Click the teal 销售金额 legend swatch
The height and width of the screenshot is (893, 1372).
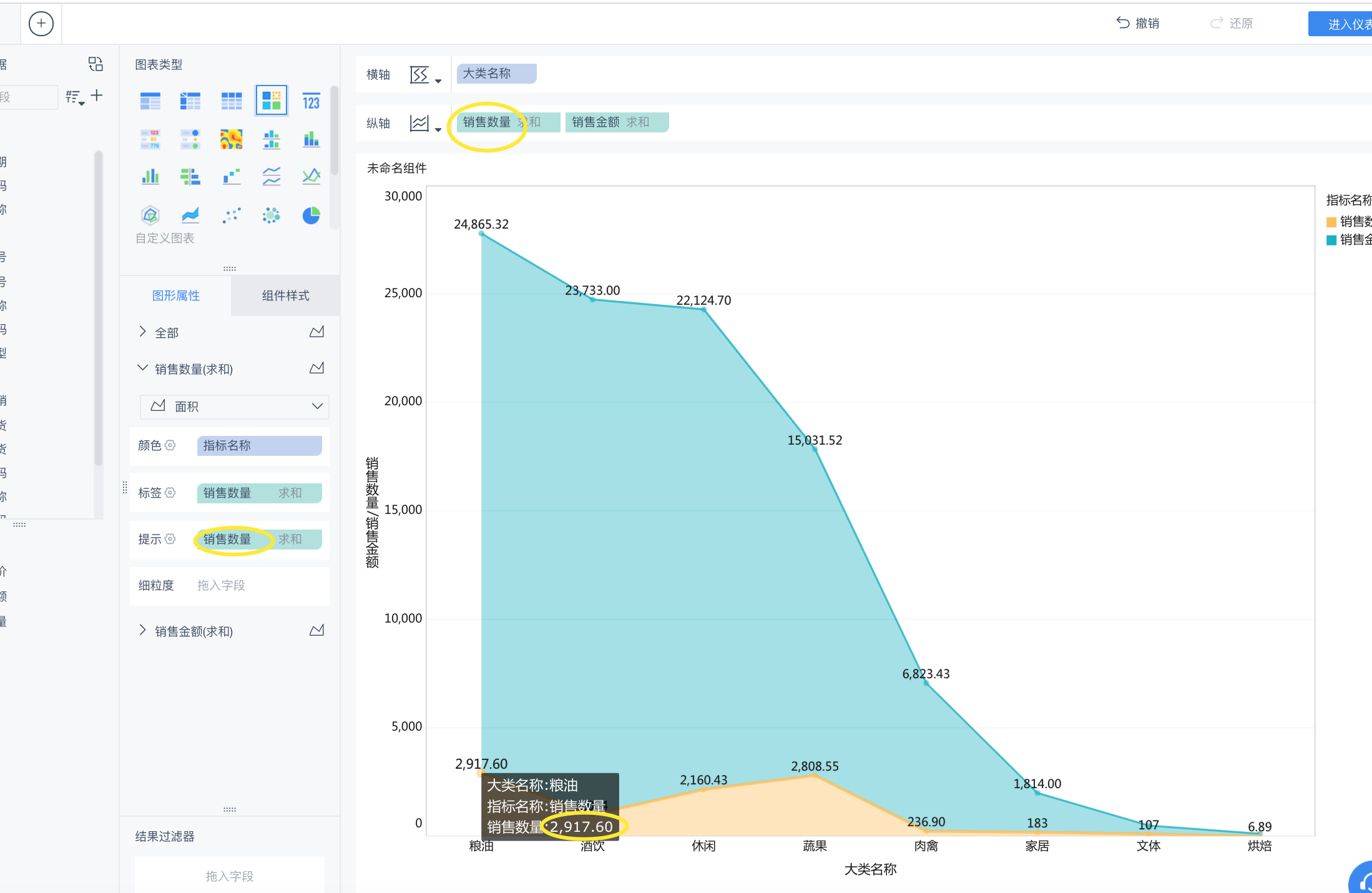[x=1331, y=240]
